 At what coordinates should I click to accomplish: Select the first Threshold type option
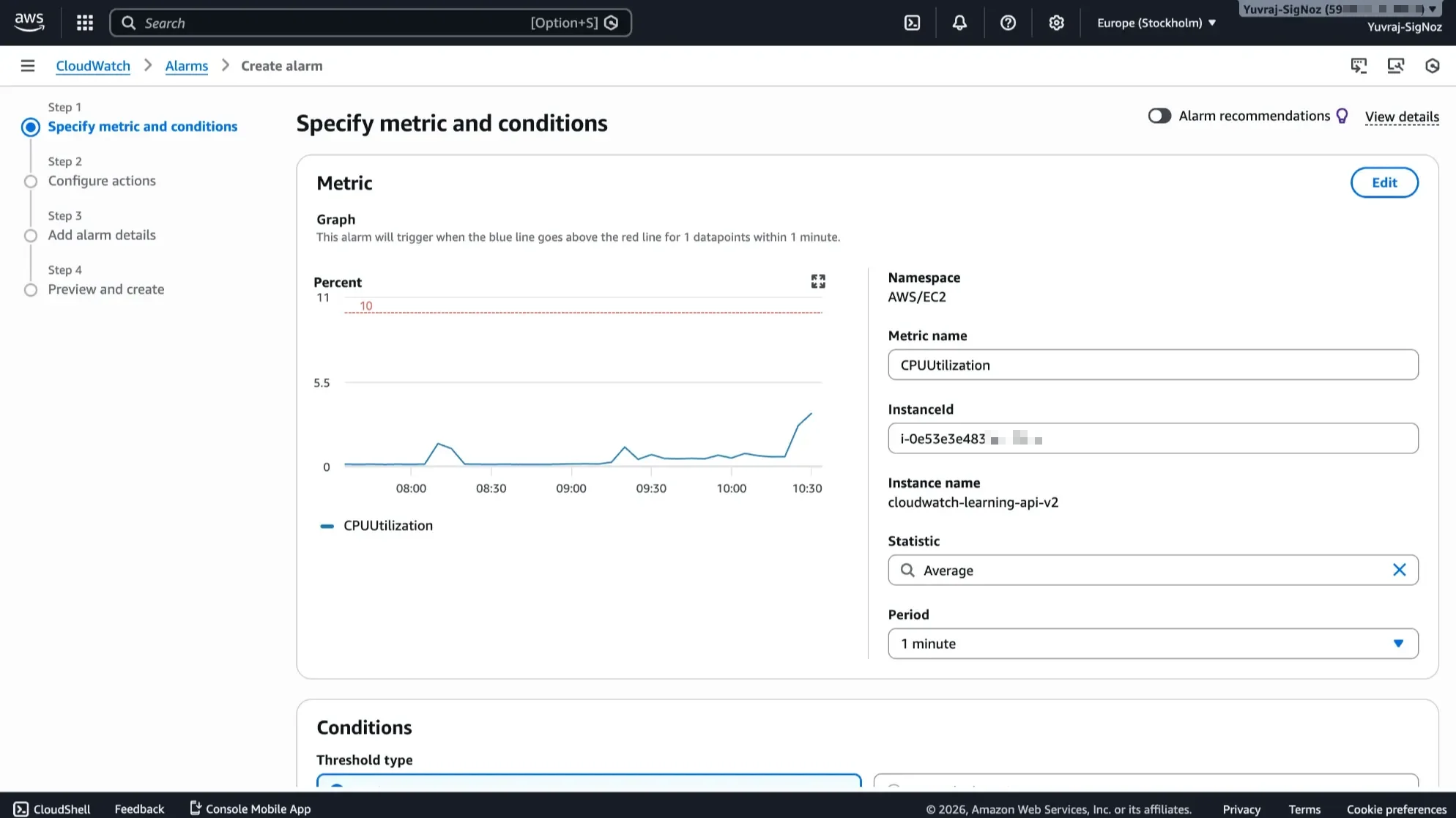(337, 789)
